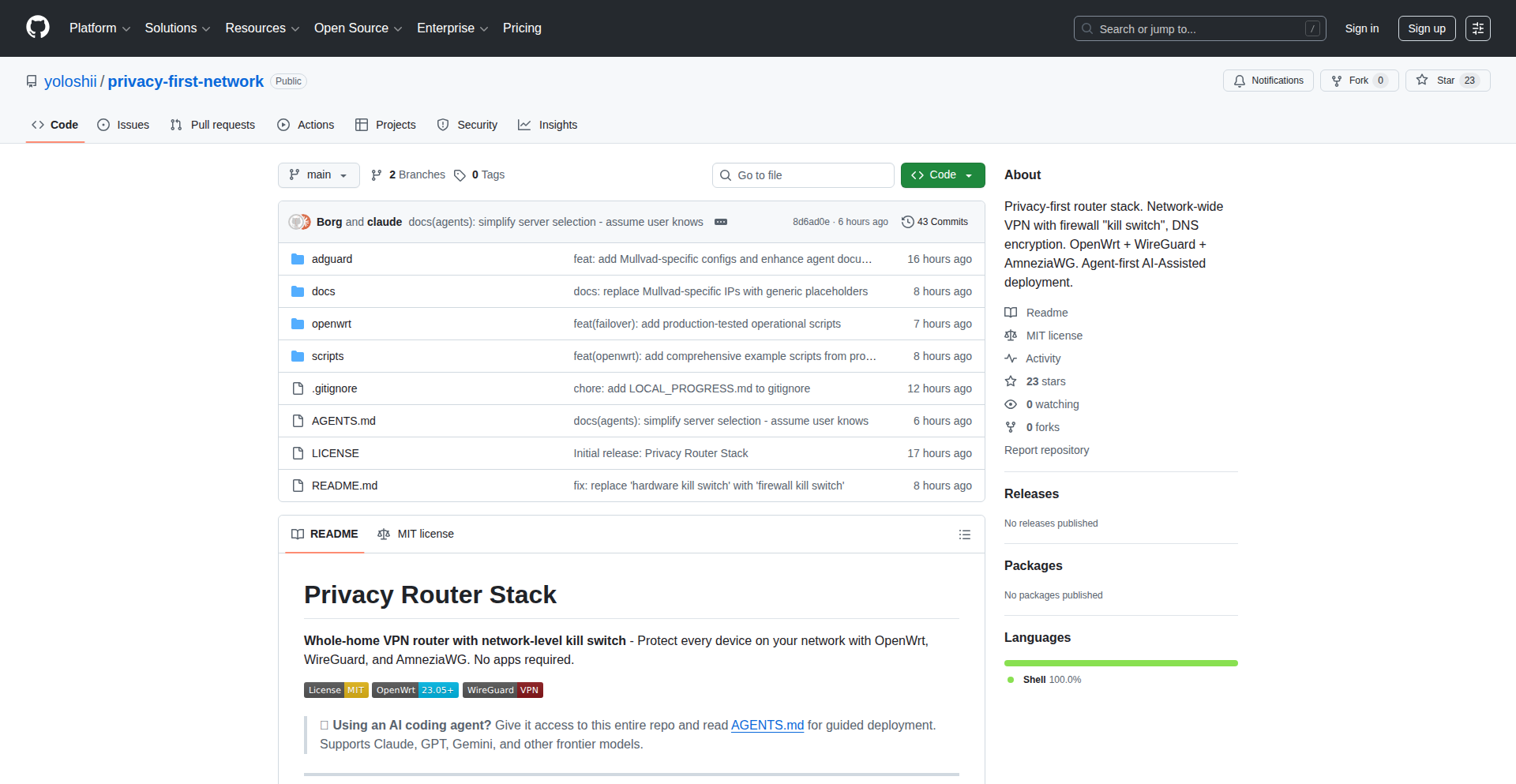Screen dimensions: 1516x784
Task: Open the Projects tab
Action: pos(385,125)
